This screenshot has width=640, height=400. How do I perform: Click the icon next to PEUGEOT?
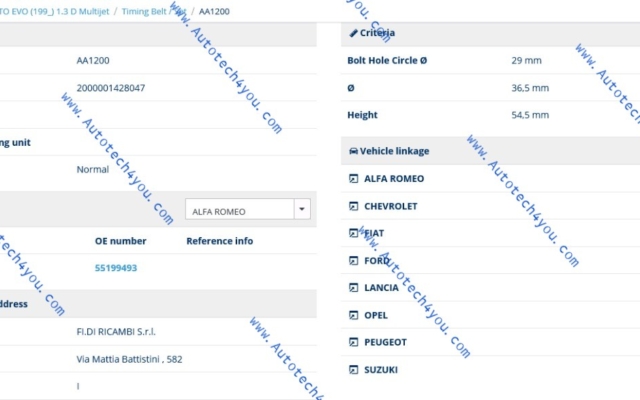click(x=353, y=342)
